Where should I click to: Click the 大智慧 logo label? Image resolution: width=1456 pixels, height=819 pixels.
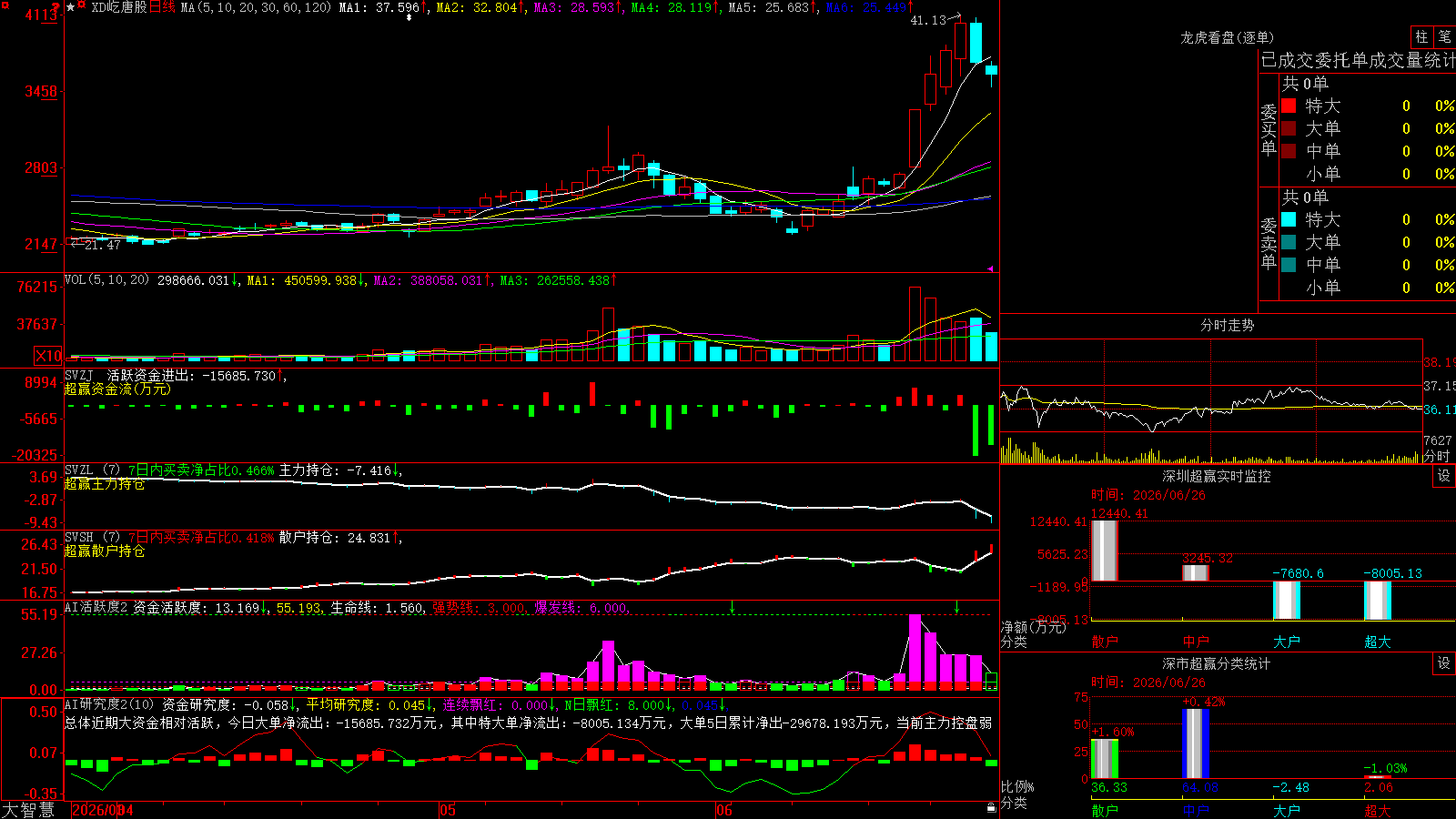(28, 810)
